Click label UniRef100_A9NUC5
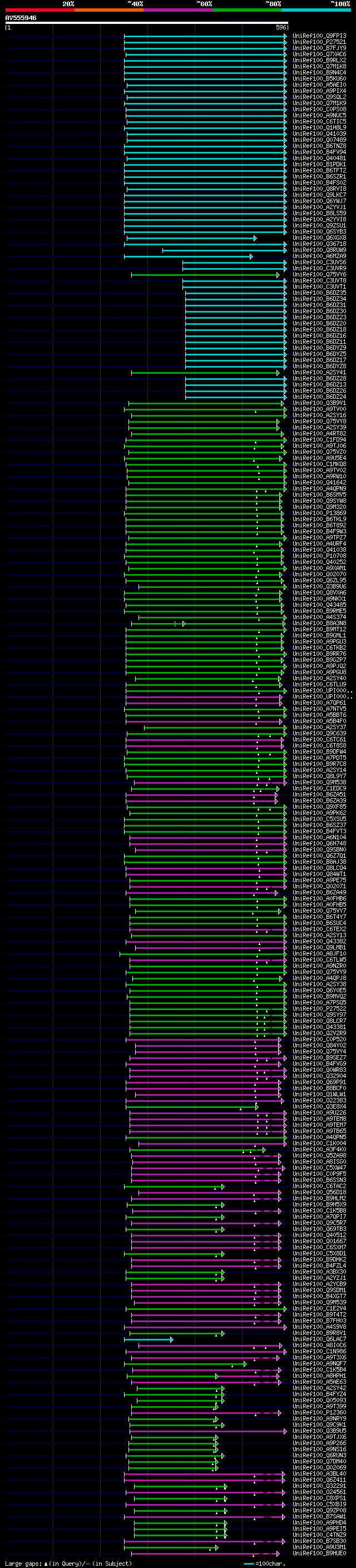356x1568 pixels. pyautogui.click(x=319, y=115)
